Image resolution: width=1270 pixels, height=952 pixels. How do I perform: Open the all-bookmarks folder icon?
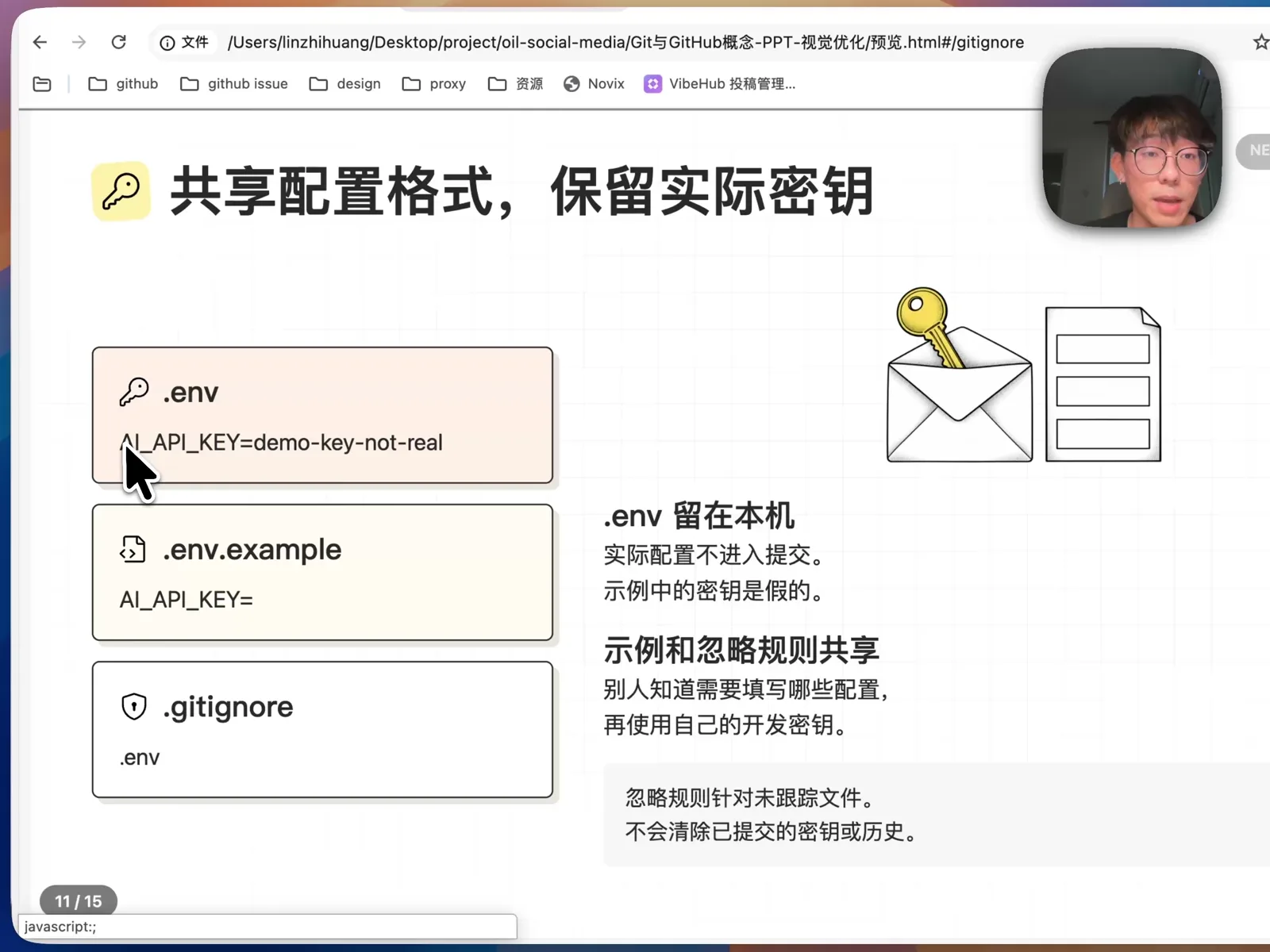click(x=42, y=84)
